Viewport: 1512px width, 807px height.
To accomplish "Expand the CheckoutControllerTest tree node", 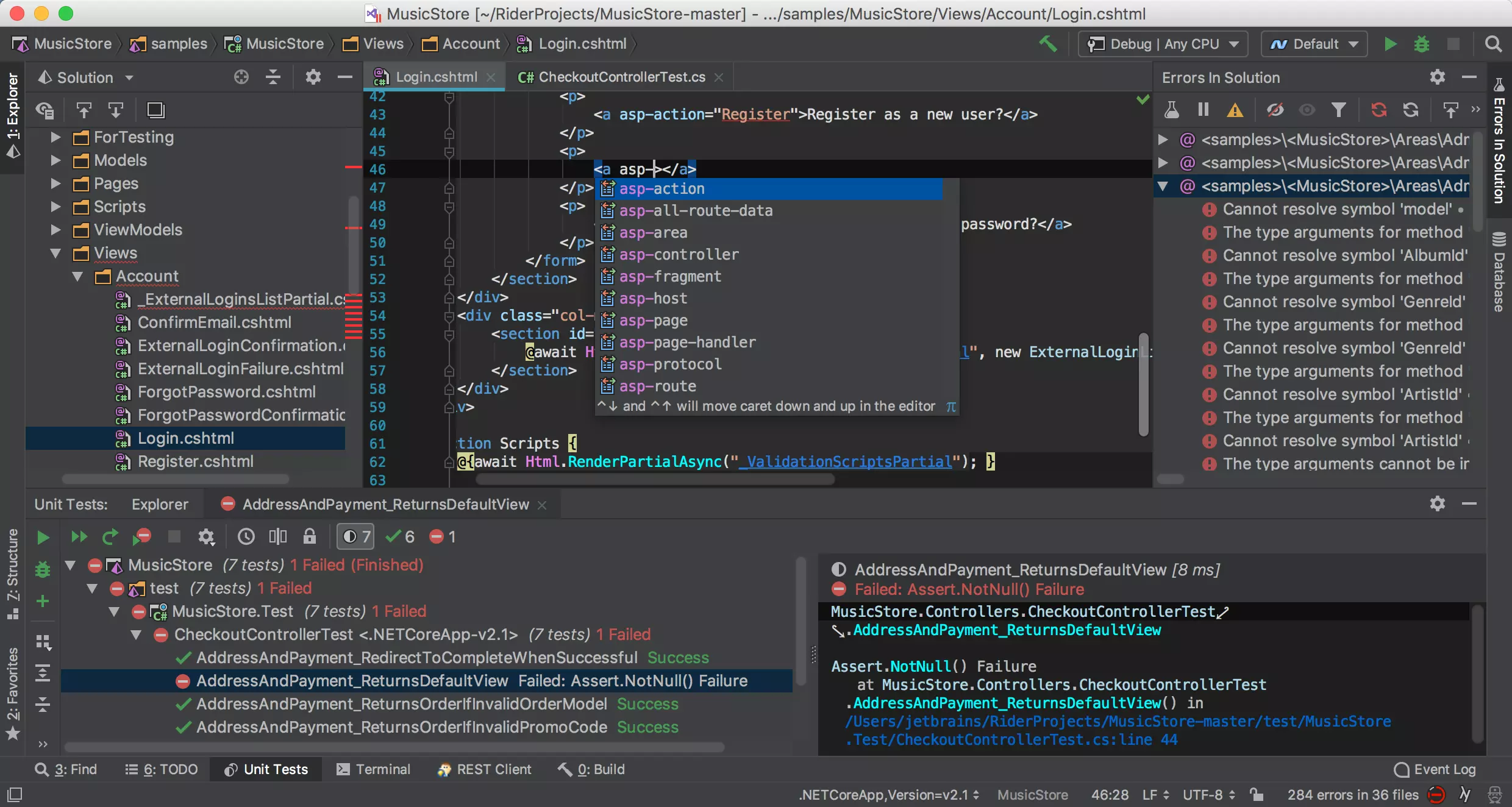I will 136,635.
